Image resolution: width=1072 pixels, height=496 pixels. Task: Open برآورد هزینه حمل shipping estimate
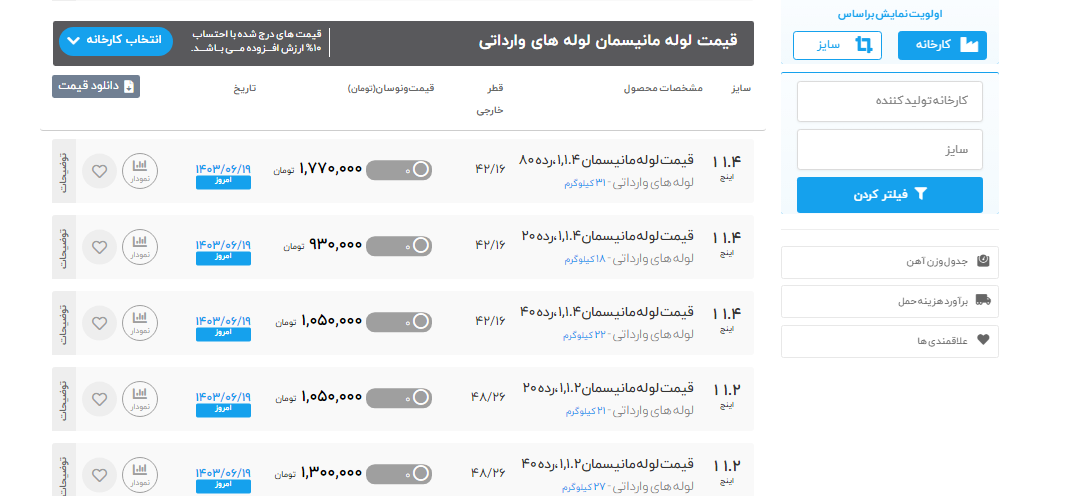click(889, 300)
